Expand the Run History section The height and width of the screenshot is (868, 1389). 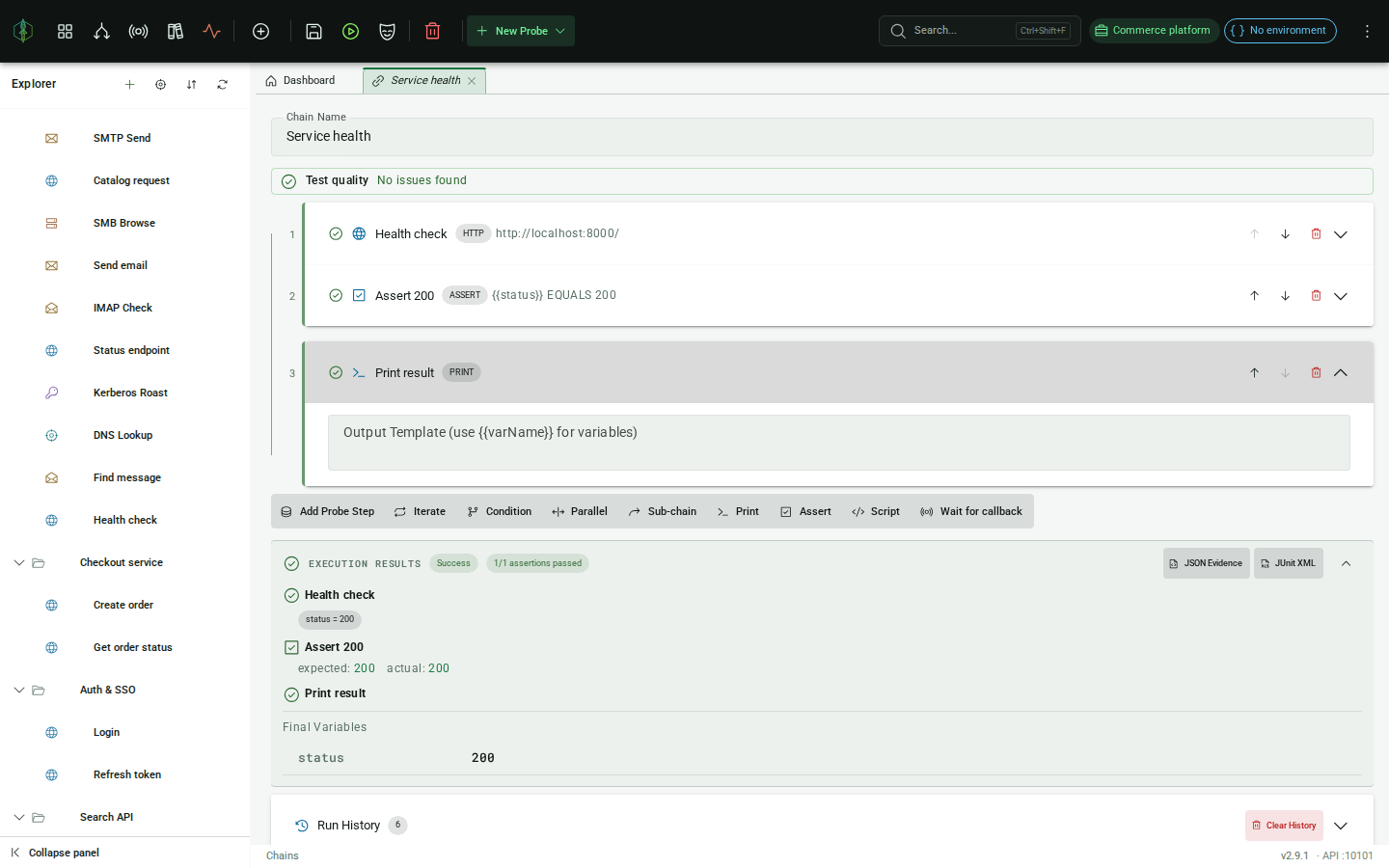[x=1341, y=826]
